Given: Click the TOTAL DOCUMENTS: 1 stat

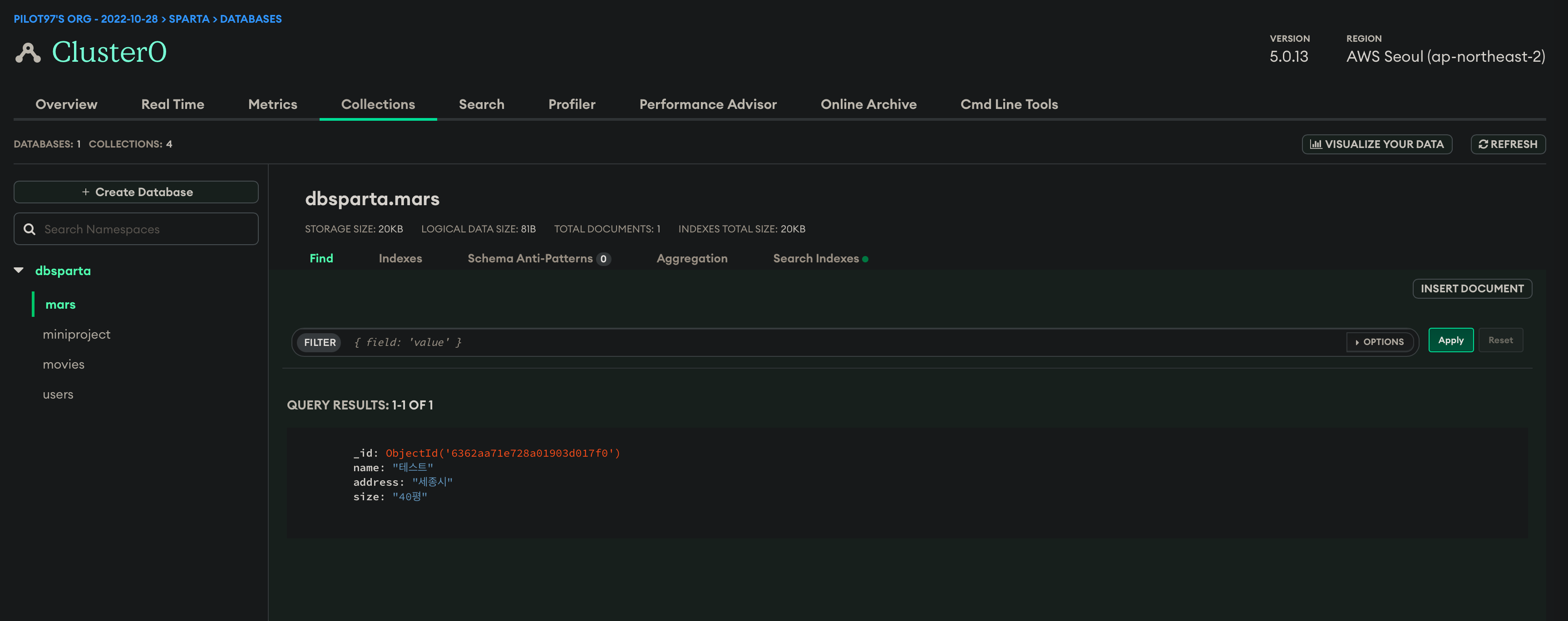Looking at the screenshot, I should pyautogui.click(x=607, y=229).
